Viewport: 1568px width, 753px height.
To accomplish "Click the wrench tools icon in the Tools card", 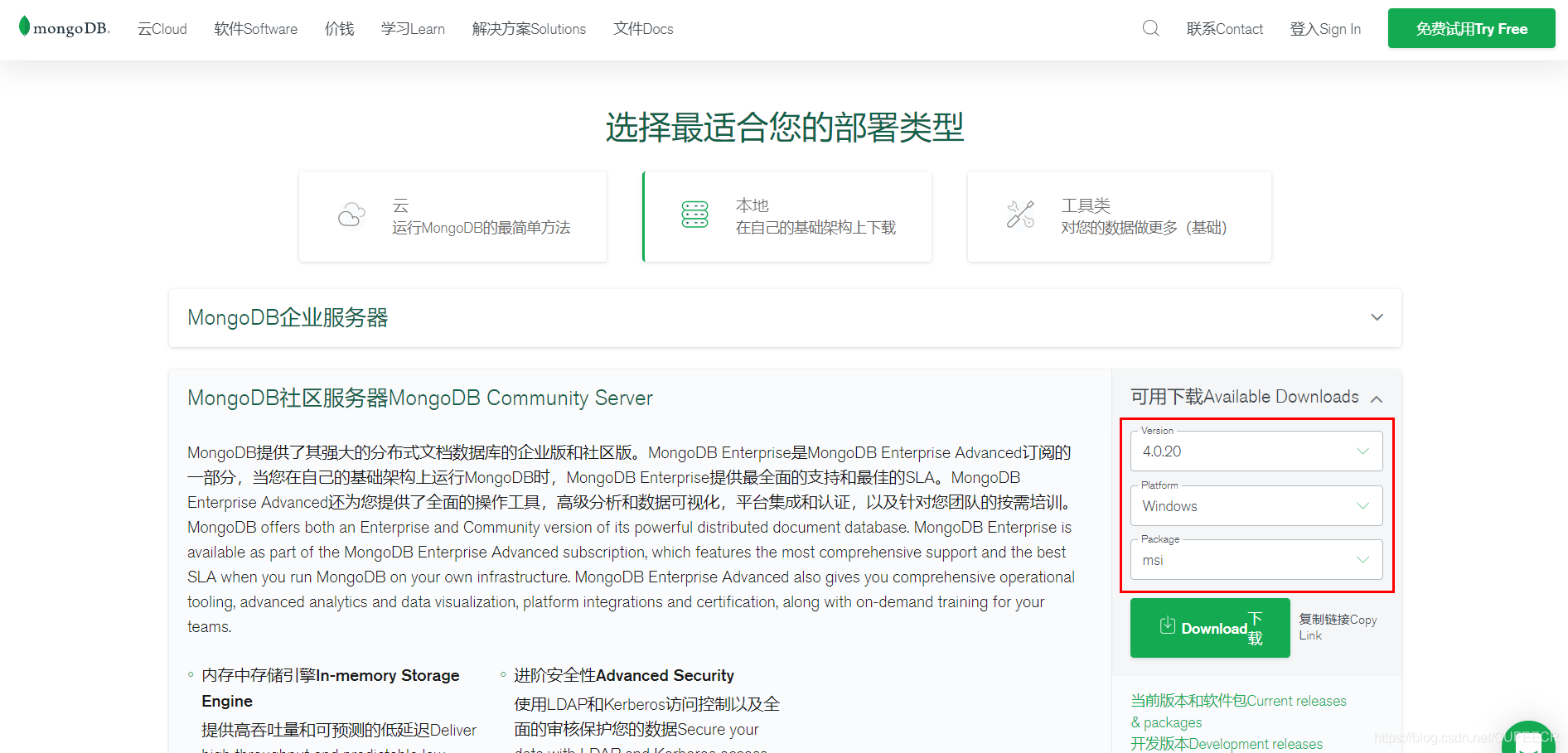I will click(1020, 215).
